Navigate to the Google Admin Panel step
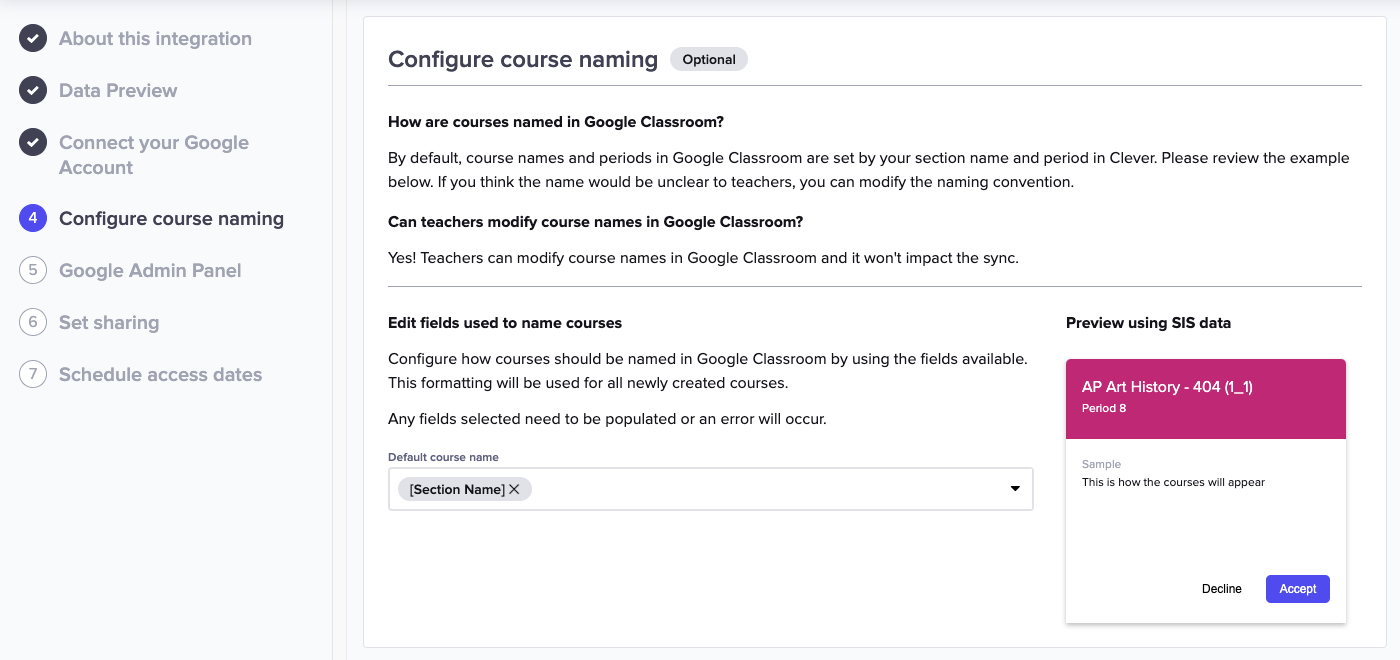1400x660 pixels. coord(151,270)
